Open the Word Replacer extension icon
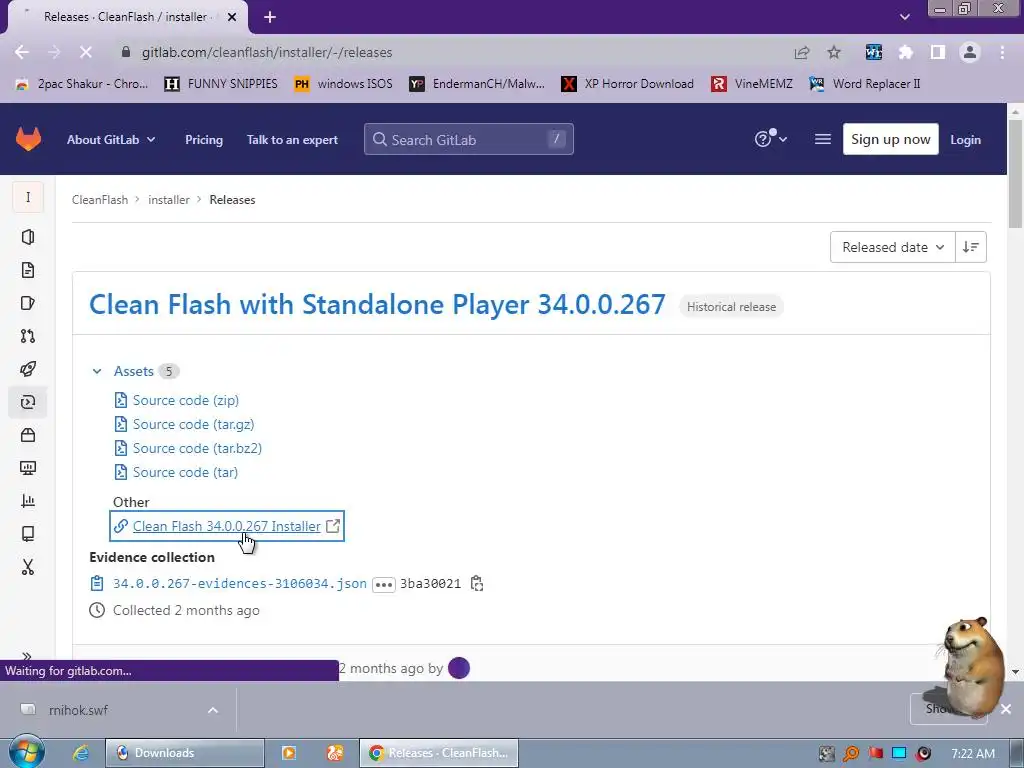The image size is (1024, 768). (873, 52)
